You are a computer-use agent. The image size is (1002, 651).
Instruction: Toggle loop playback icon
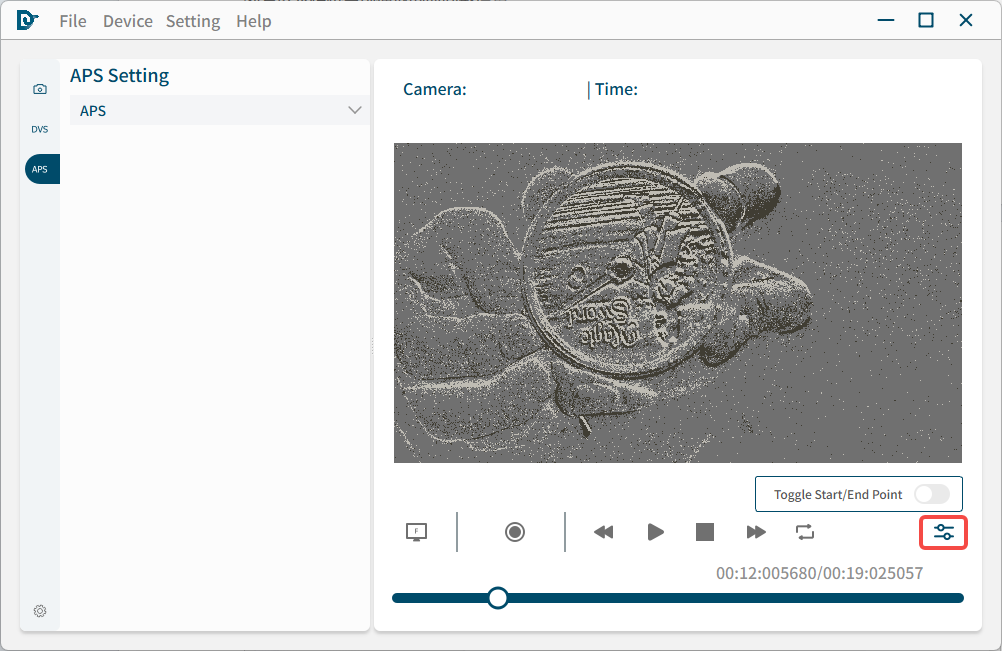pos(805,532)
